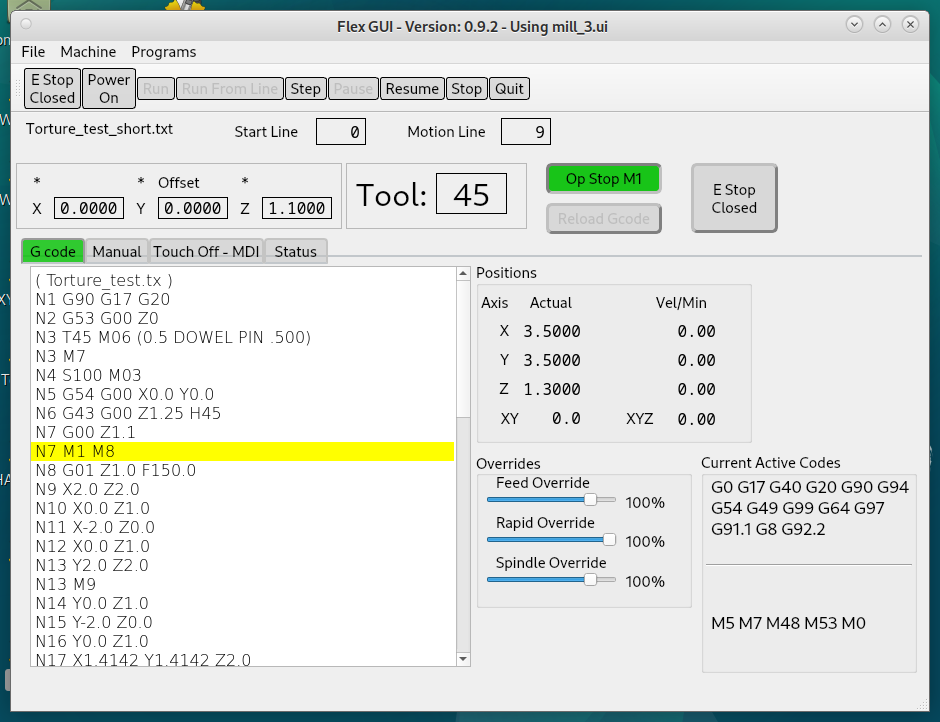Click the window menu button in title bar

point(26,24)
